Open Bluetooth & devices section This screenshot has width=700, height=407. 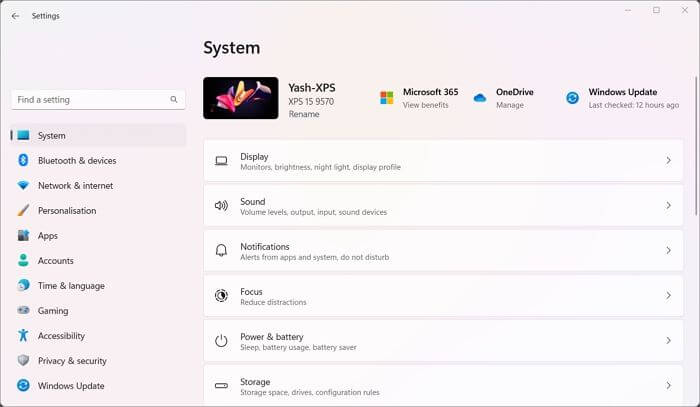click(98, 160)
